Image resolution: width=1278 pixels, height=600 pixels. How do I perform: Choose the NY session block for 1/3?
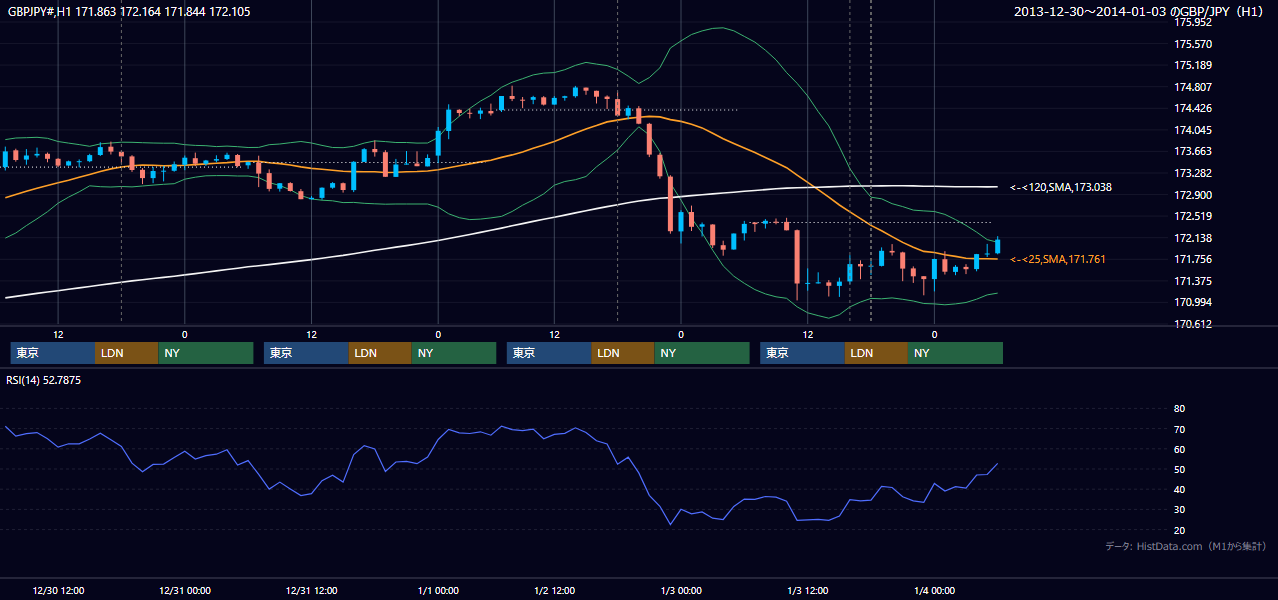(955, 353)
